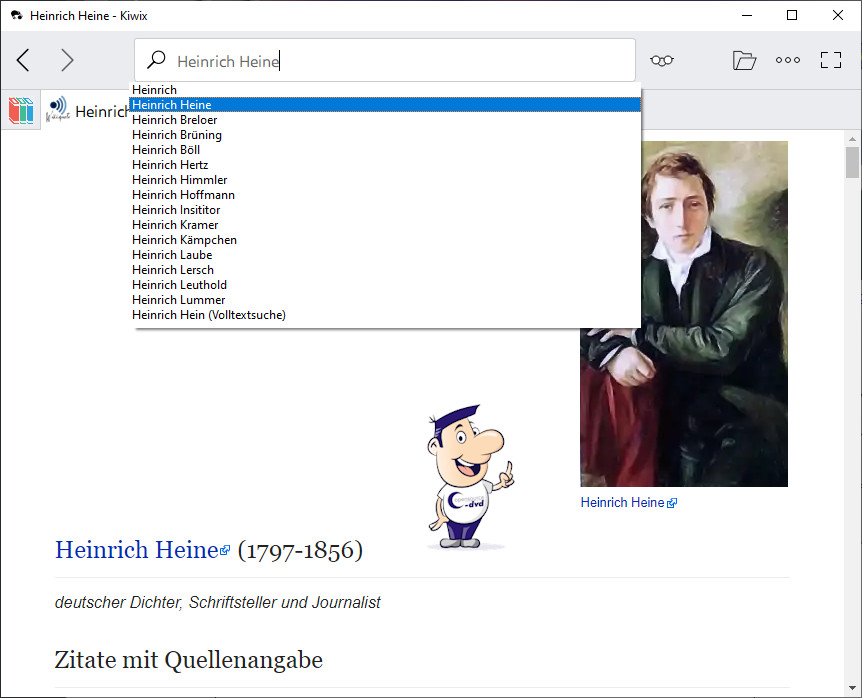Open the local files folder icon
862x698 pixels.
point(744,60)
